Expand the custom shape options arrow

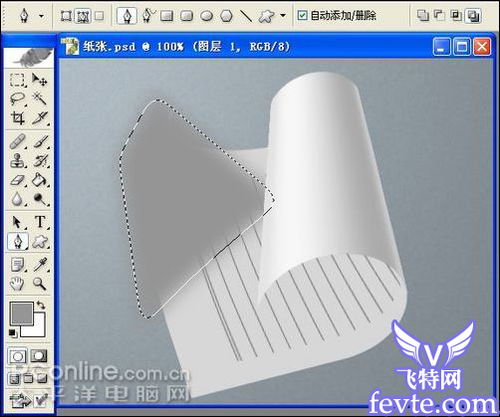(x=283, y=15)
